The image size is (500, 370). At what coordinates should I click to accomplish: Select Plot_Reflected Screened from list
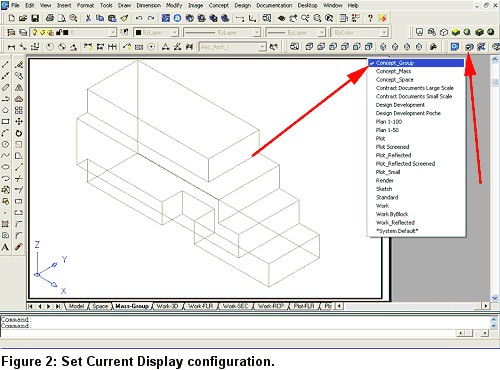tap(405, 164)
